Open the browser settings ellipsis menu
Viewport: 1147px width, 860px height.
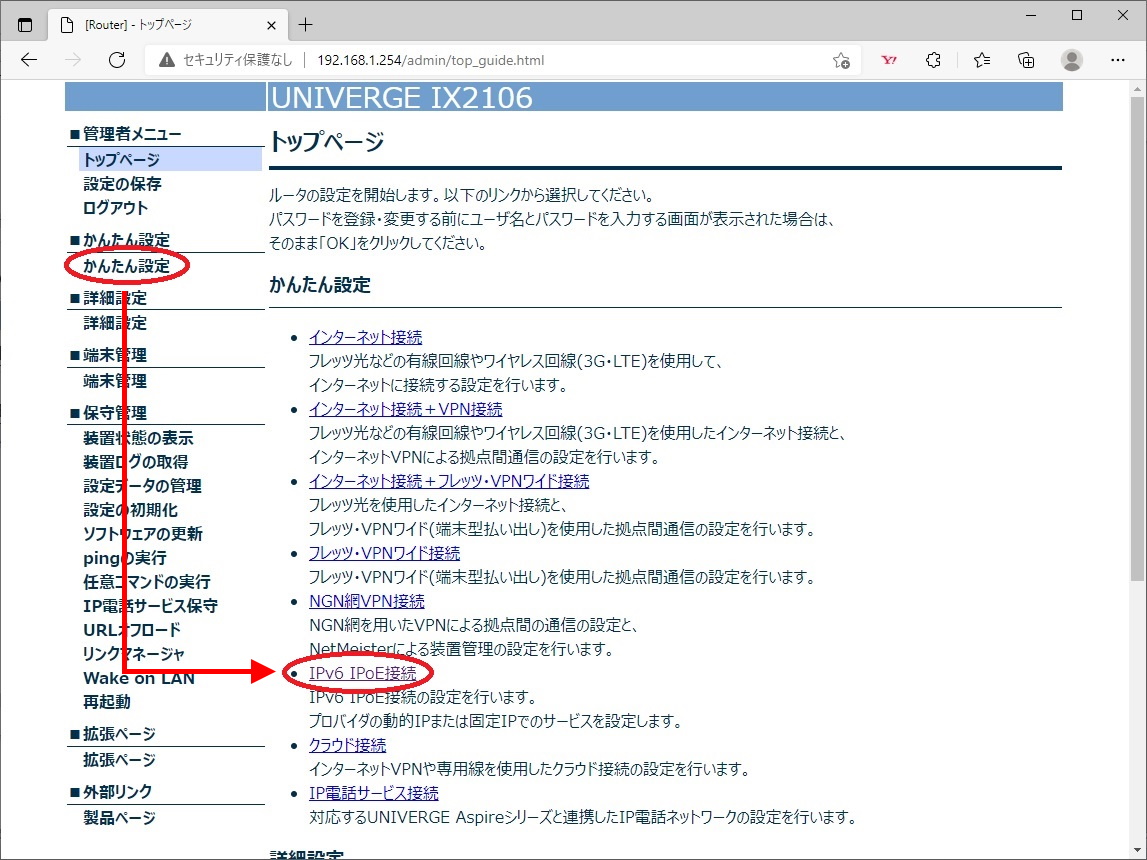tap(1117, 60)
